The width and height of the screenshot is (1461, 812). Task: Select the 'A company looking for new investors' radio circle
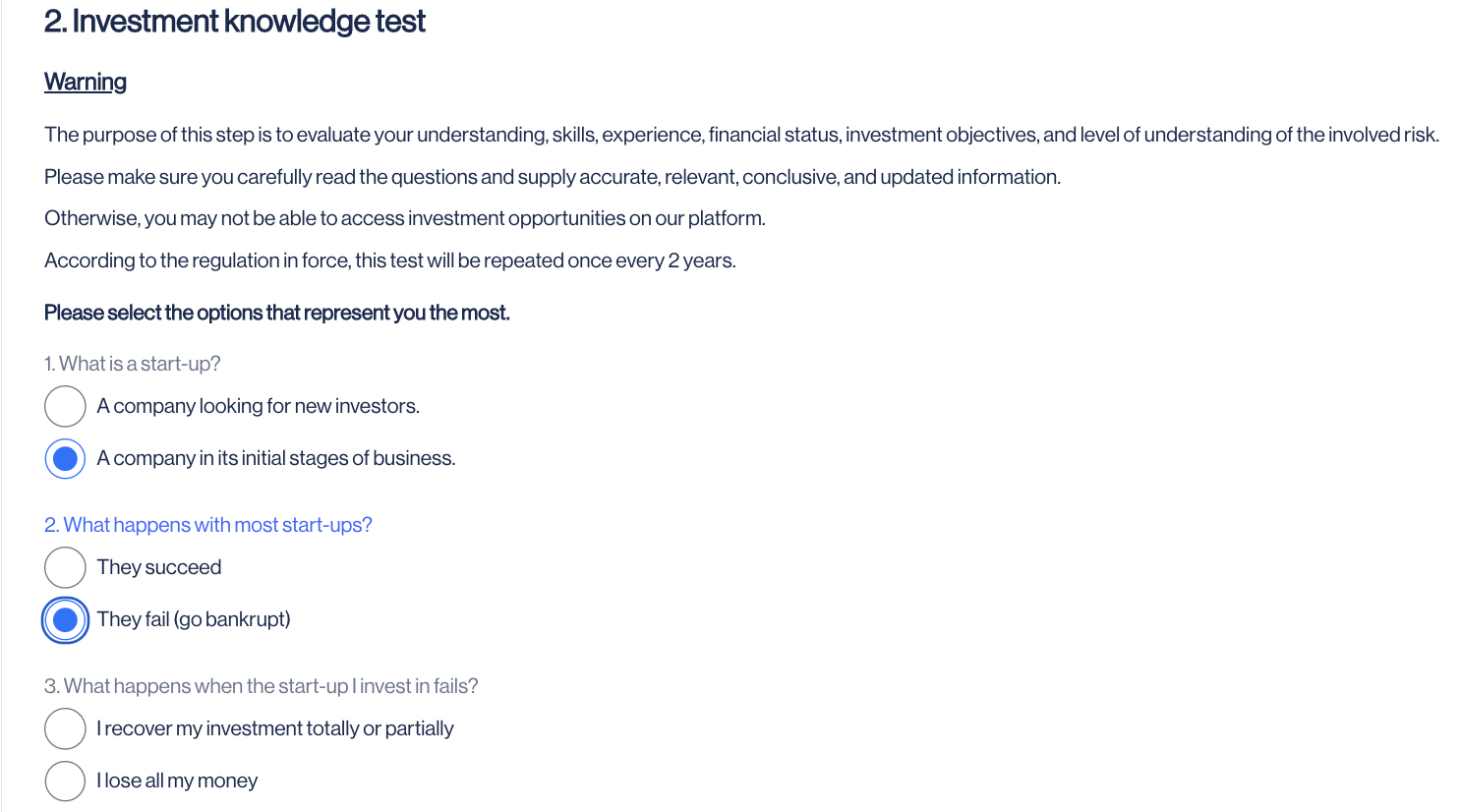click(x=65, y=406)
